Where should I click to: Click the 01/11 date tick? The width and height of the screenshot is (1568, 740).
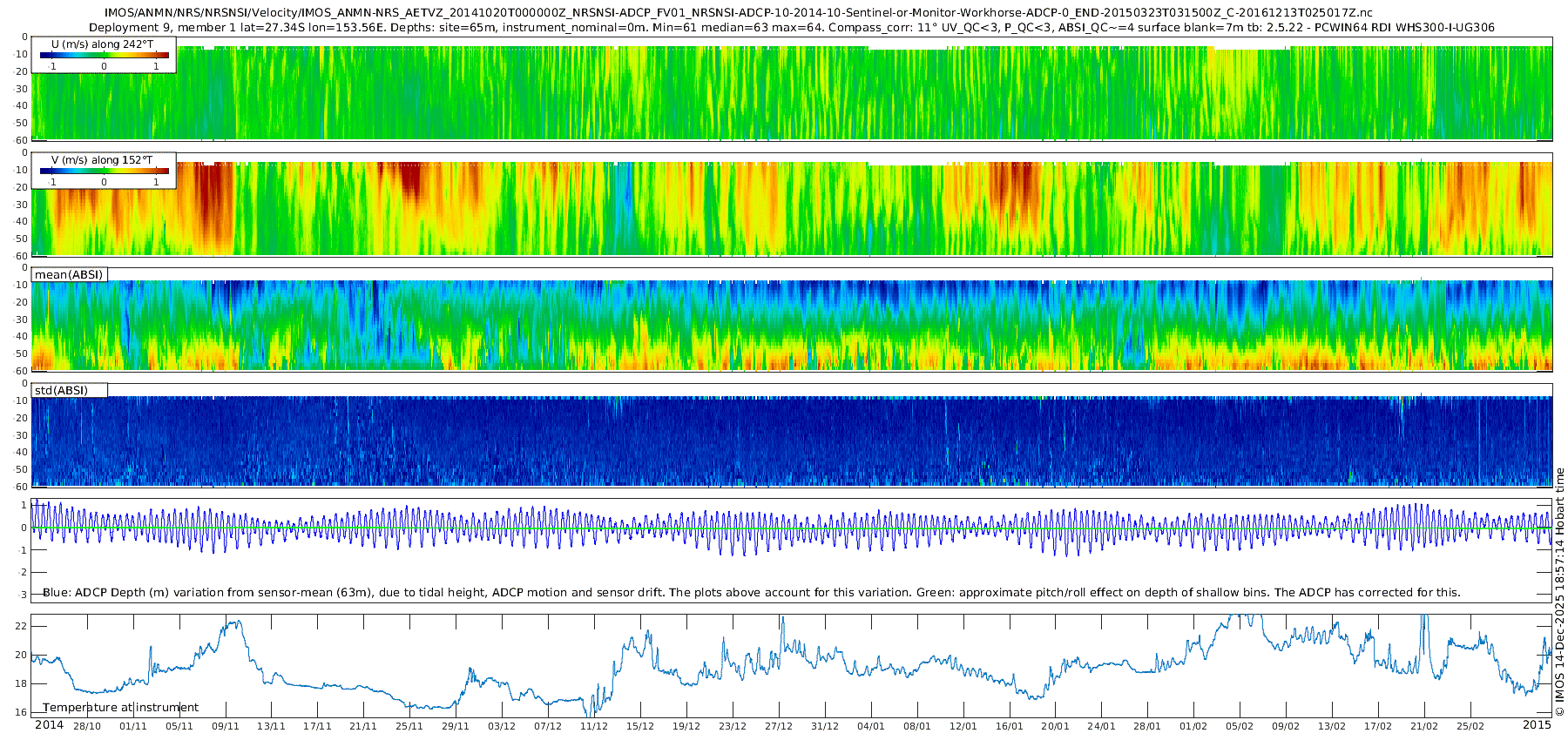tap(133, 726)
